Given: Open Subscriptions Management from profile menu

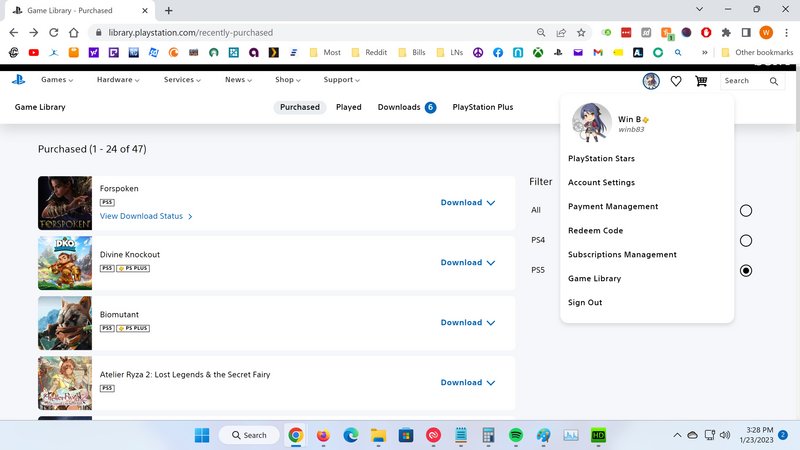Looking at the screenshot, I should click(622, 254).
